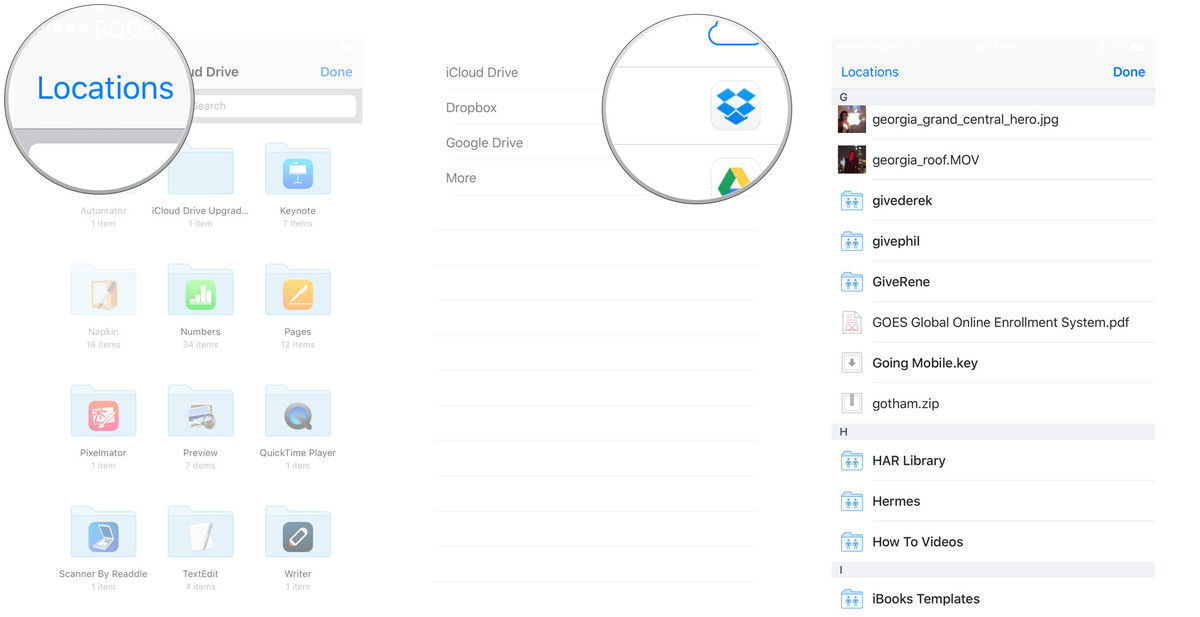Tap the magnified Locations link
The height and width of the screenshot is (617, 1200).
coord(105,88)
